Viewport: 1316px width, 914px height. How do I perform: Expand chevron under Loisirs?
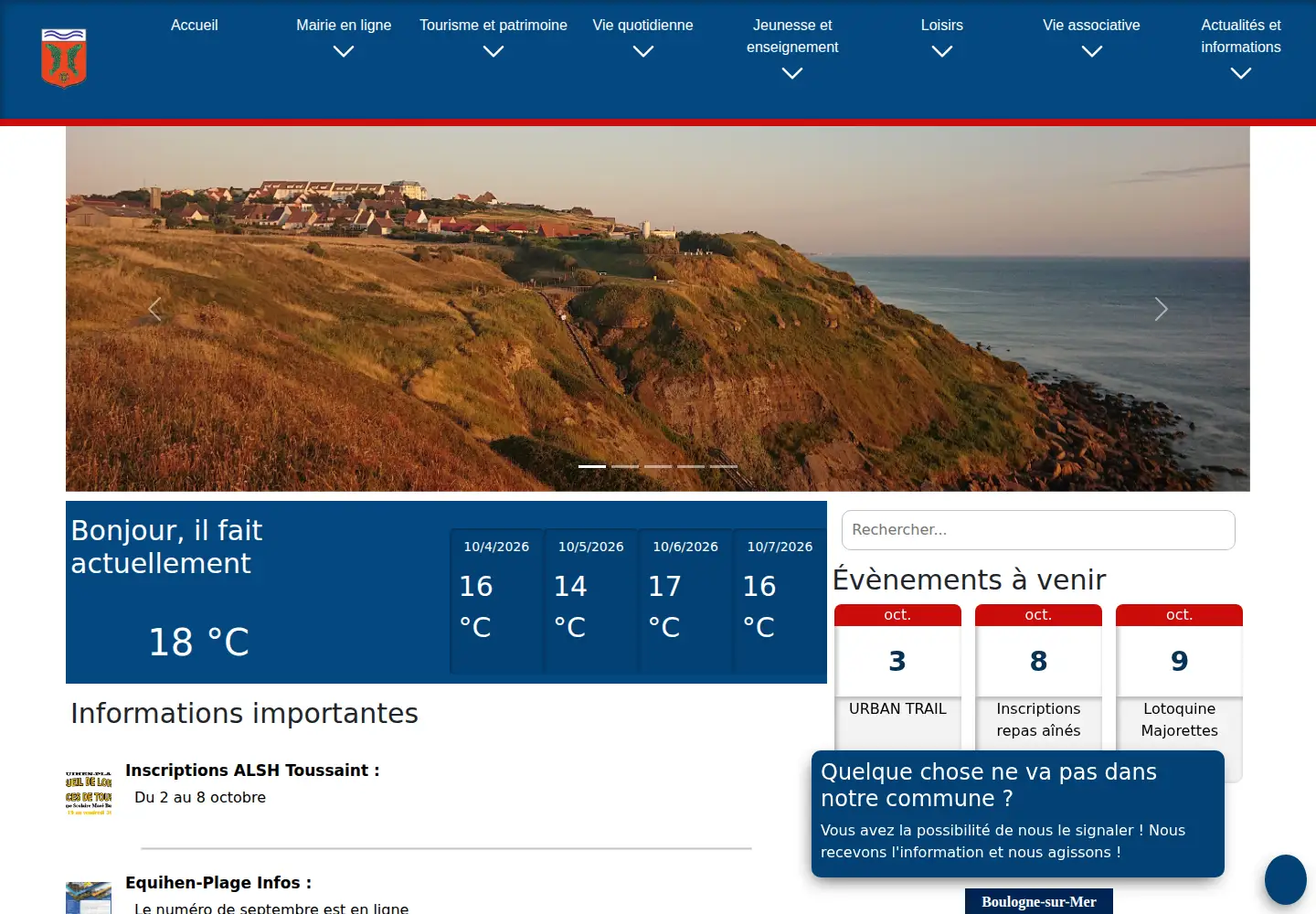(942, 52)
